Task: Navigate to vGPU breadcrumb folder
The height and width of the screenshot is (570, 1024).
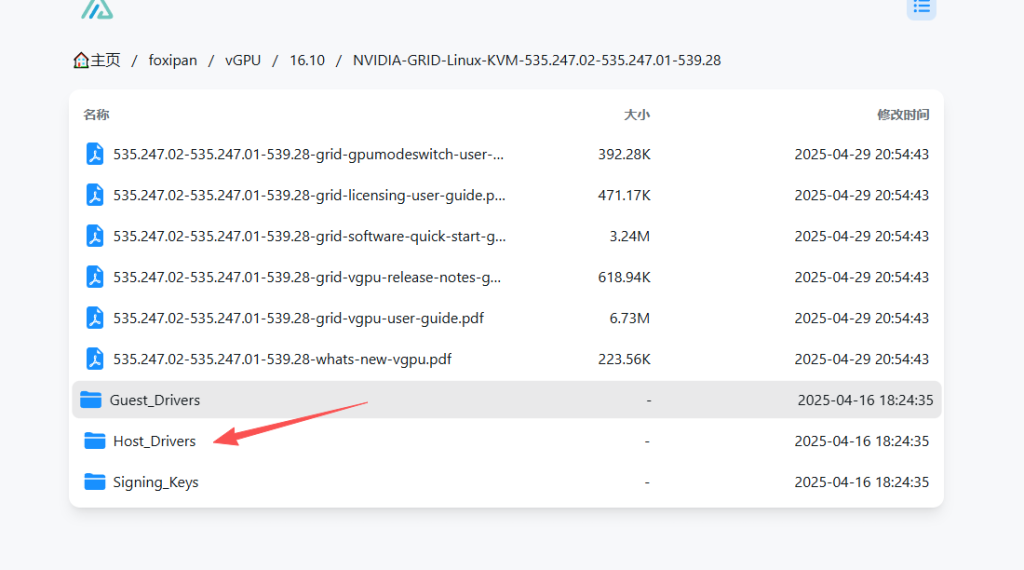Action: [x=243, y=60]
